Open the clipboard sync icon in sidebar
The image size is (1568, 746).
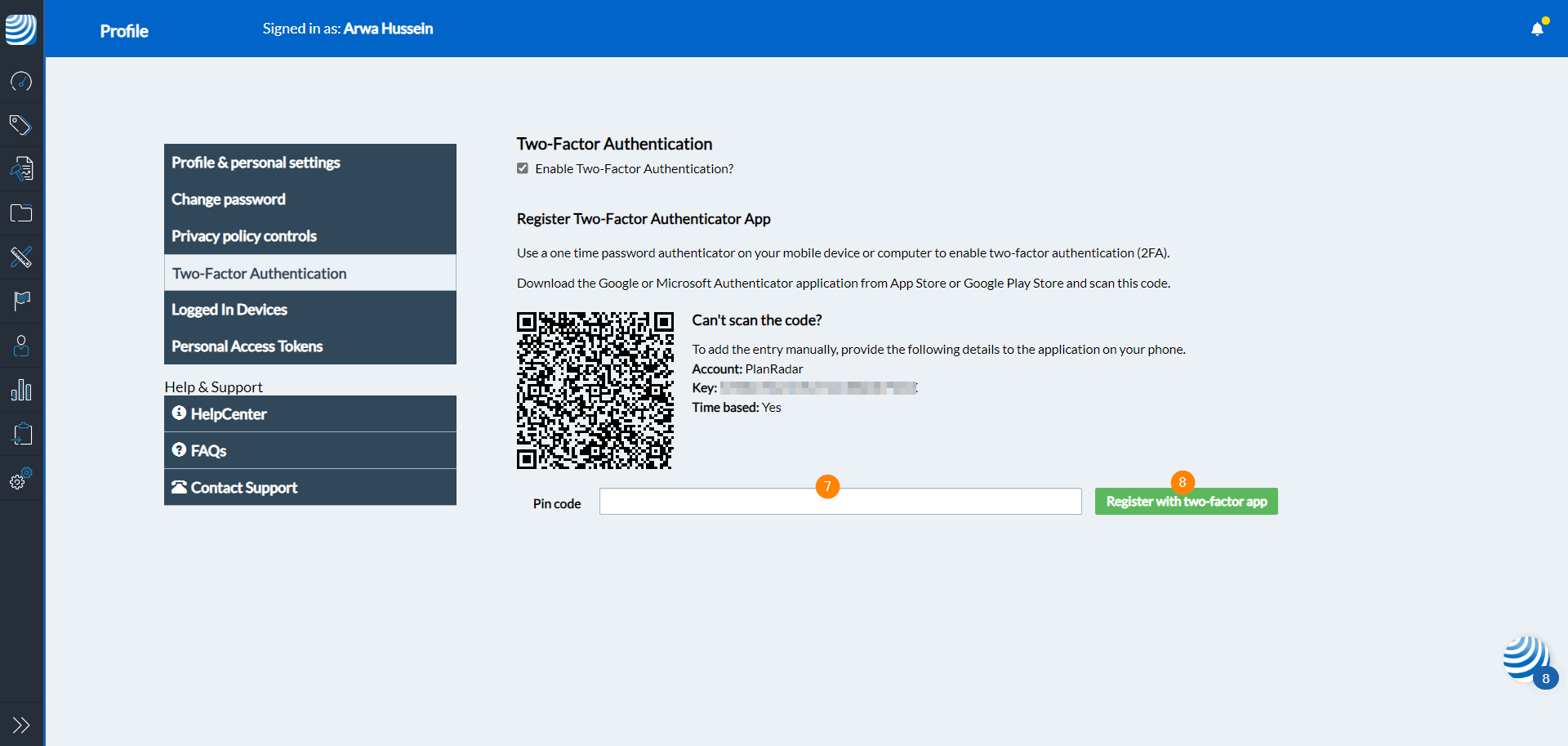[21, 433]
